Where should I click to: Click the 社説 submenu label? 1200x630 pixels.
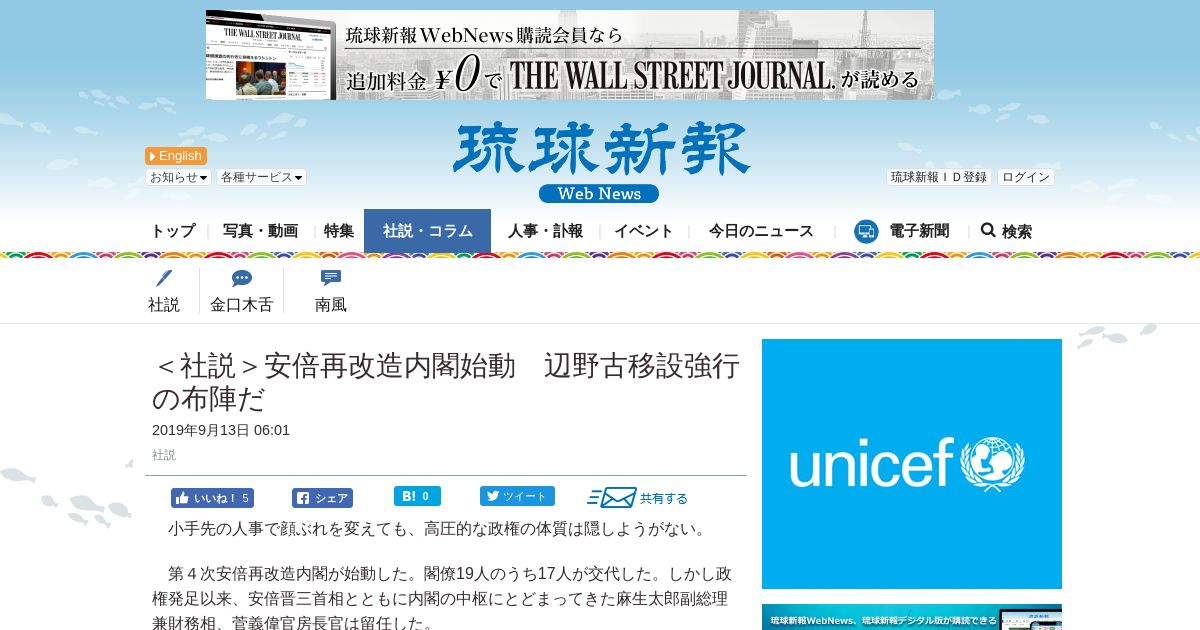[164, 305]
